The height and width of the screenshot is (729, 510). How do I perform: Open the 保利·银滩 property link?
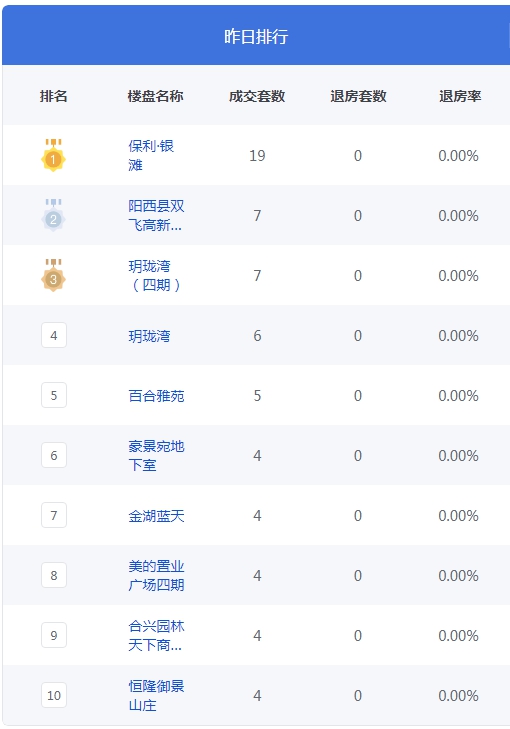(x=151, y=155)
